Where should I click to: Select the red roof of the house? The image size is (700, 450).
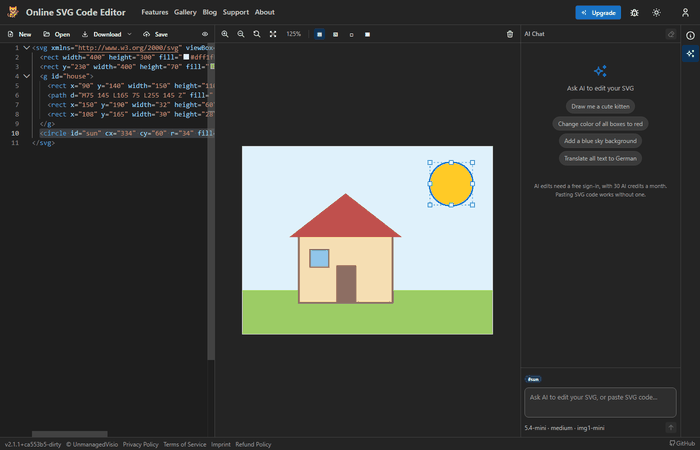345,219
